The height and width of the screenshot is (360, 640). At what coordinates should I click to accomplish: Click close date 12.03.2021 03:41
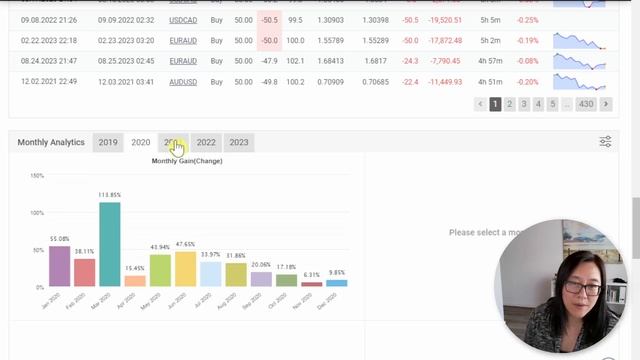coord(126,82)
